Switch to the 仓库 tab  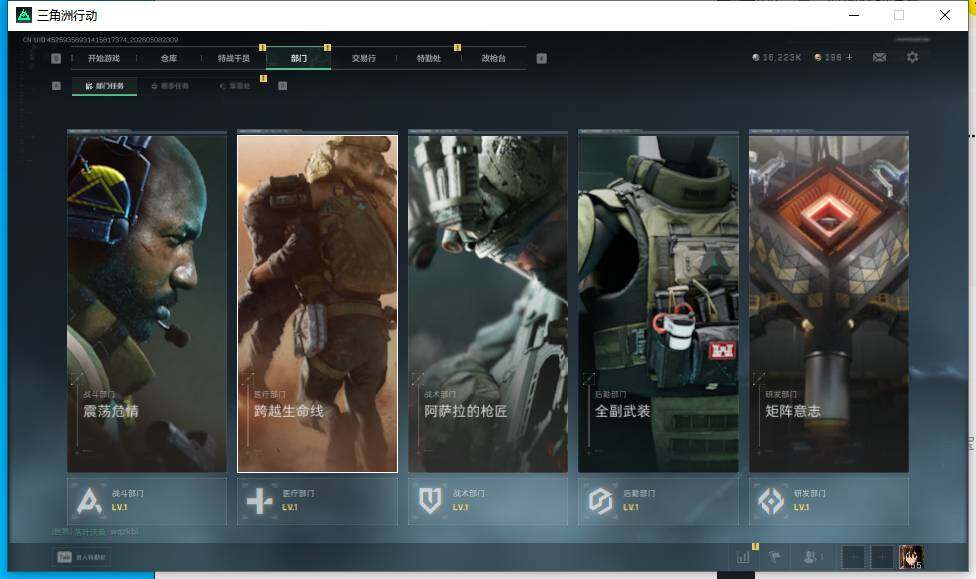(169, 59)
